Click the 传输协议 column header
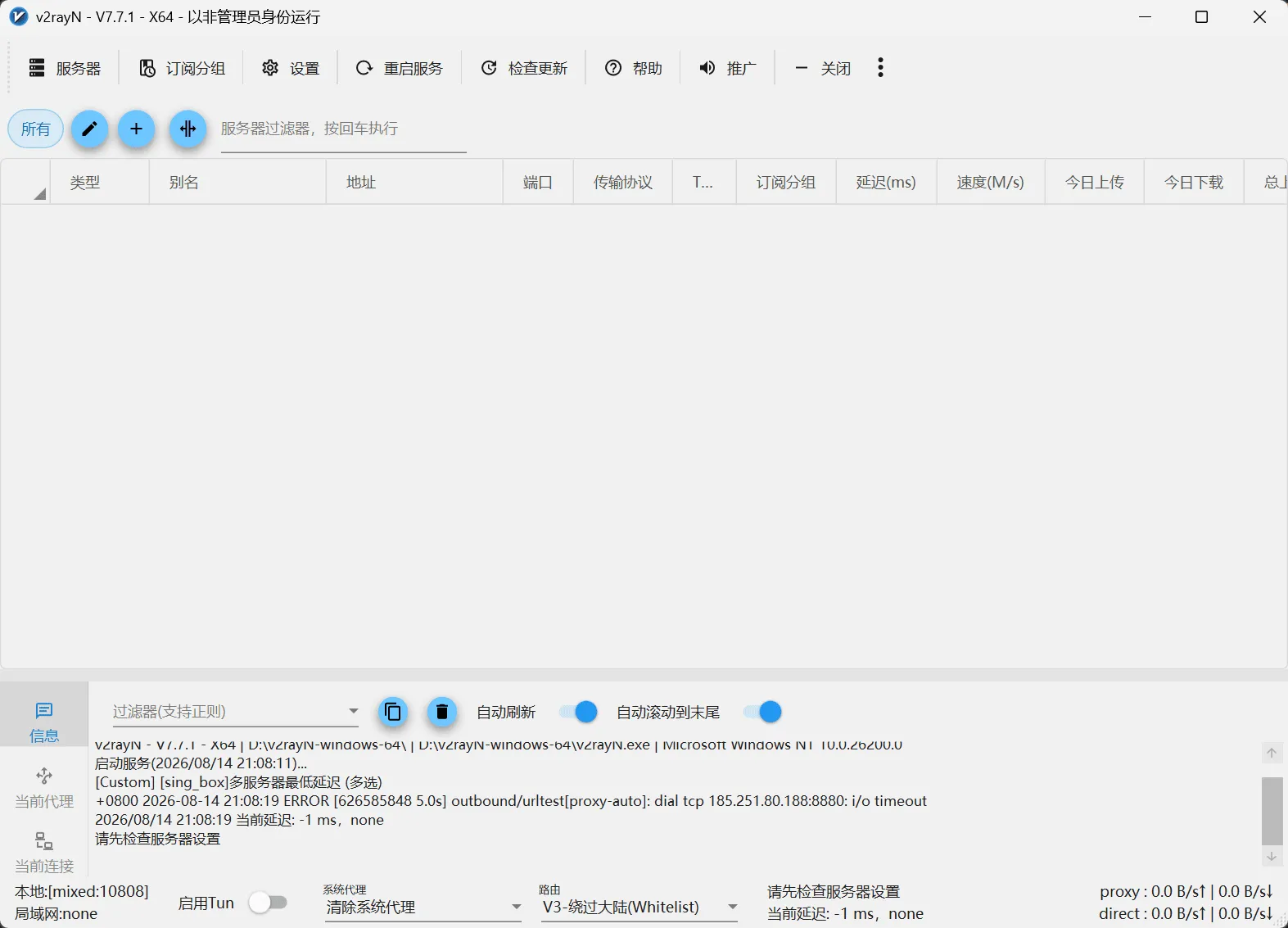1288x928 pixels. pyautogui.click(x=623, y=182)
